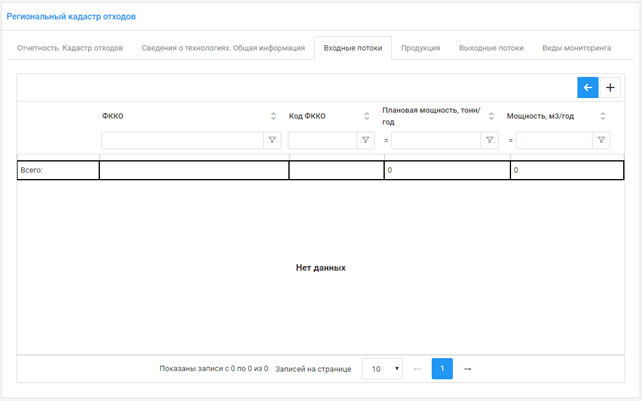Select the Виды мониторинга tab

(x=576, y=48)
